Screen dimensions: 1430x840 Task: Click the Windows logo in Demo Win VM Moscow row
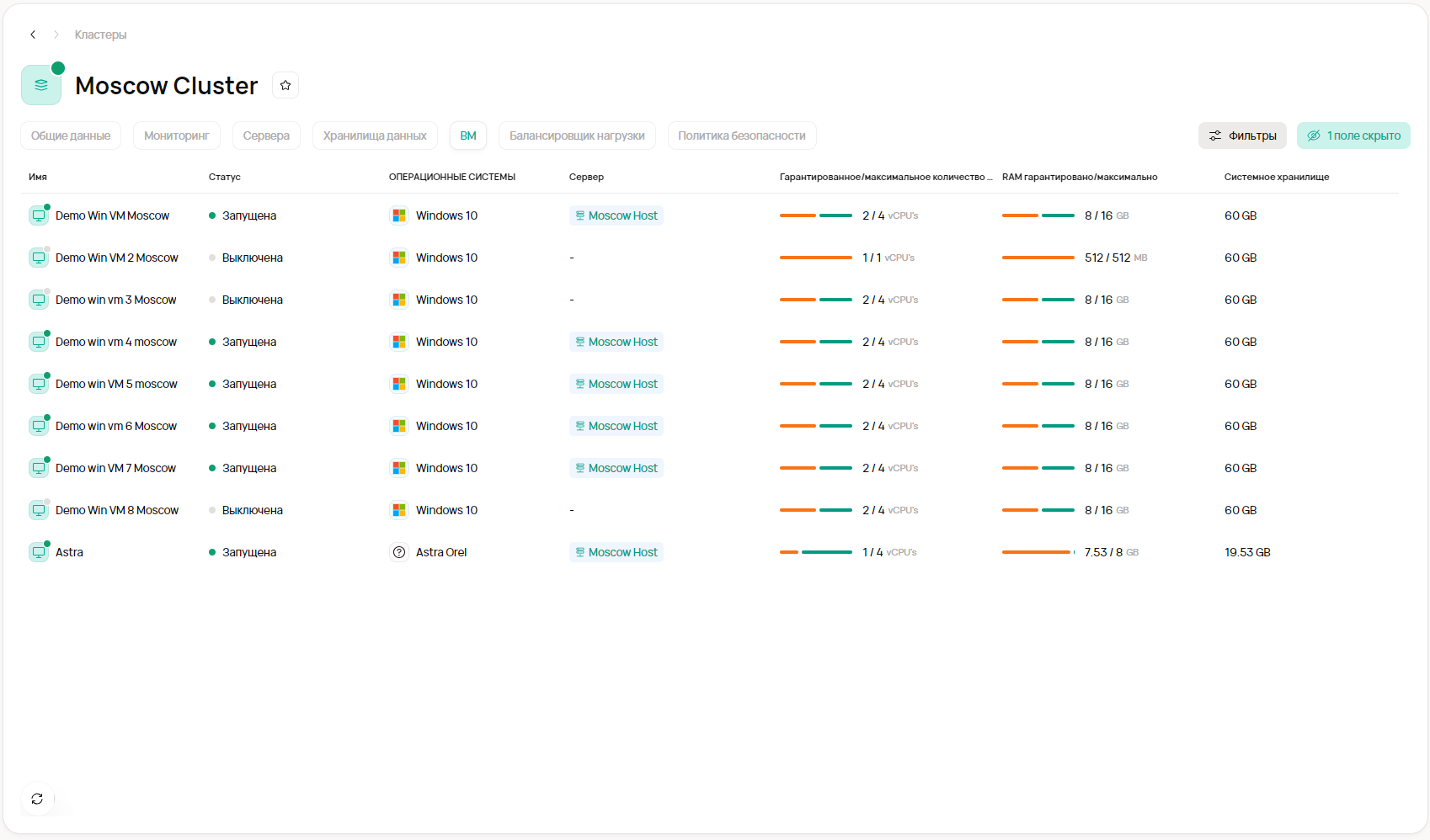pos(399,215)
